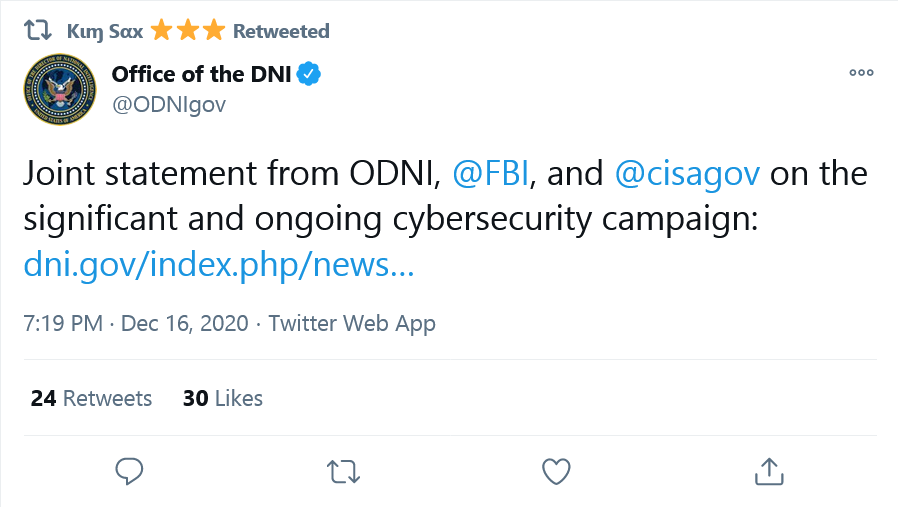
Task: Click the Office of the DNI display name
Action: (x=202, y=74)
